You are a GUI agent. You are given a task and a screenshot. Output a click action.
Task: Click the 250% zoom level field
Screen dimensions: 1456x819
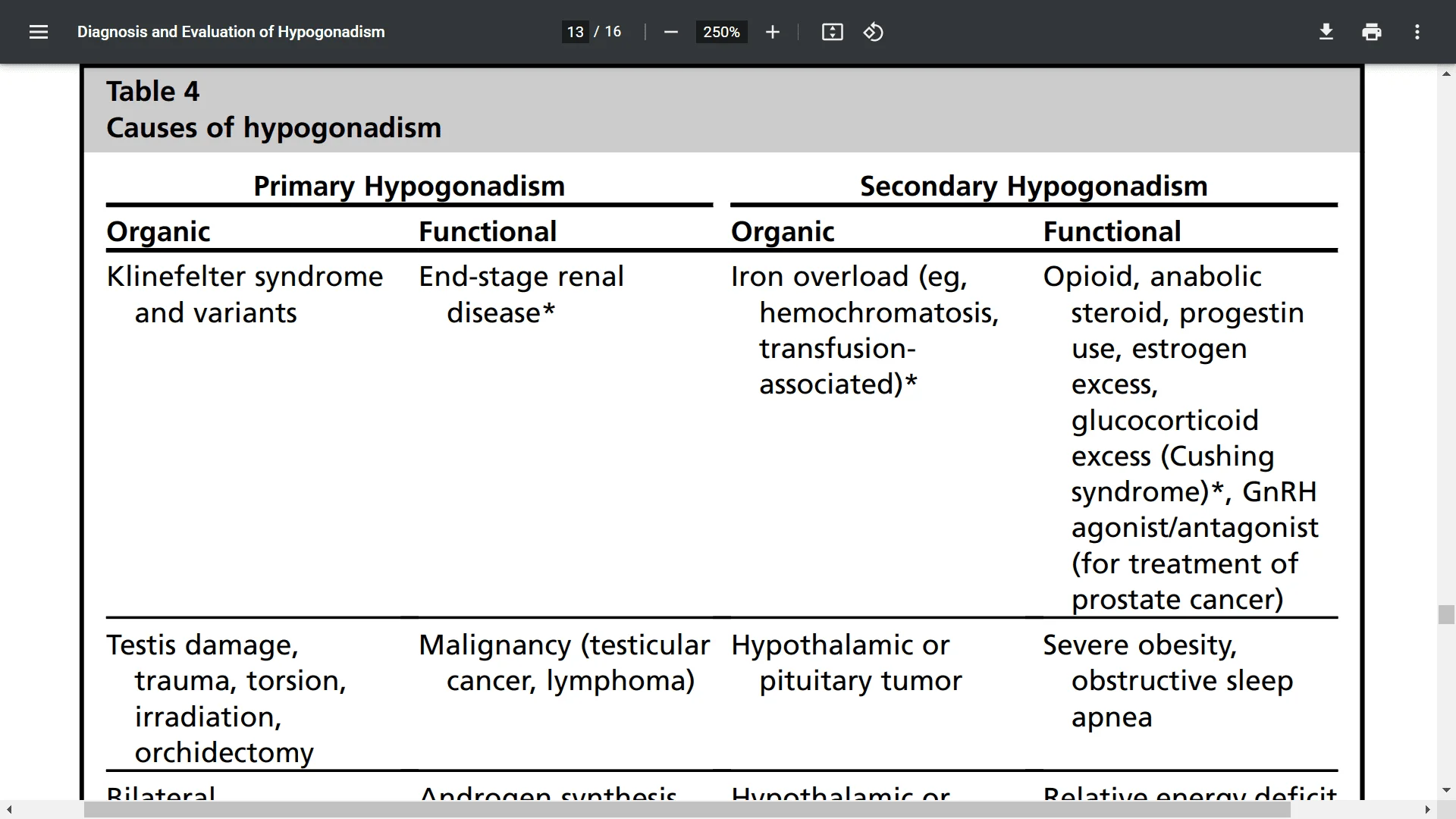tap(721, 32)
